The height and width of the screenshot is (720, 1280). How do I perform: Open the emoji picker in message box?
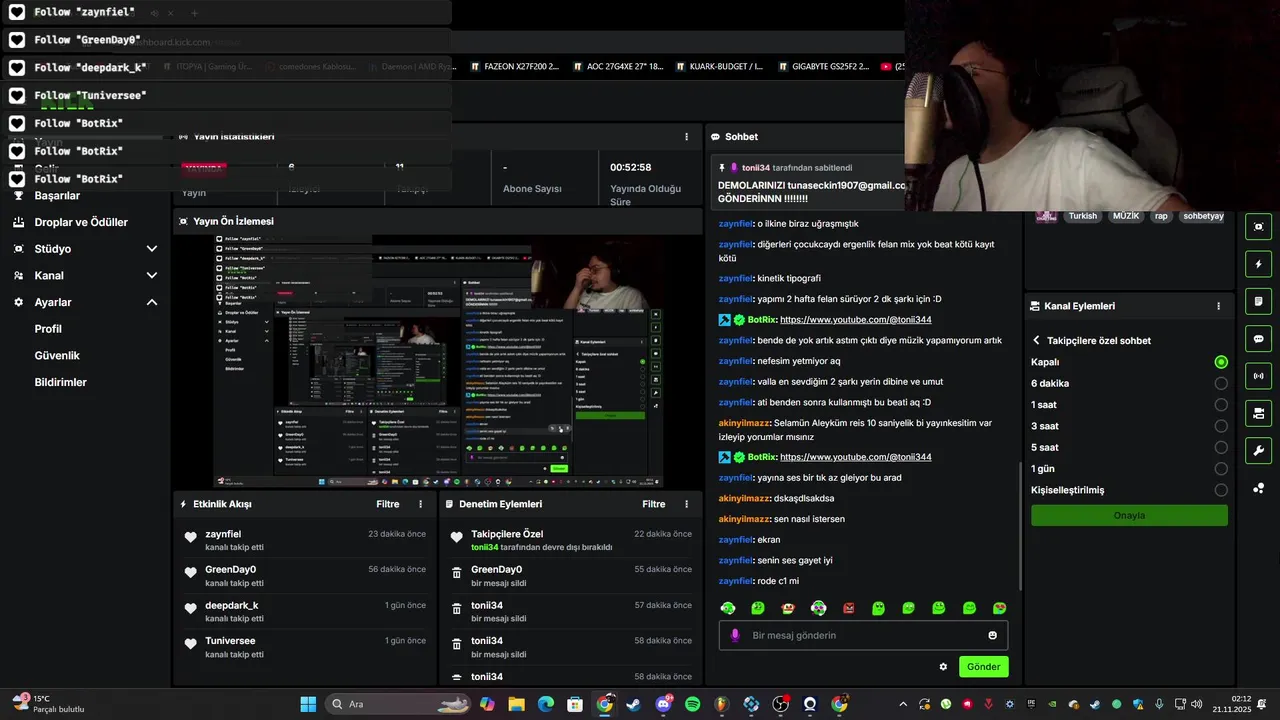[993, 635]
